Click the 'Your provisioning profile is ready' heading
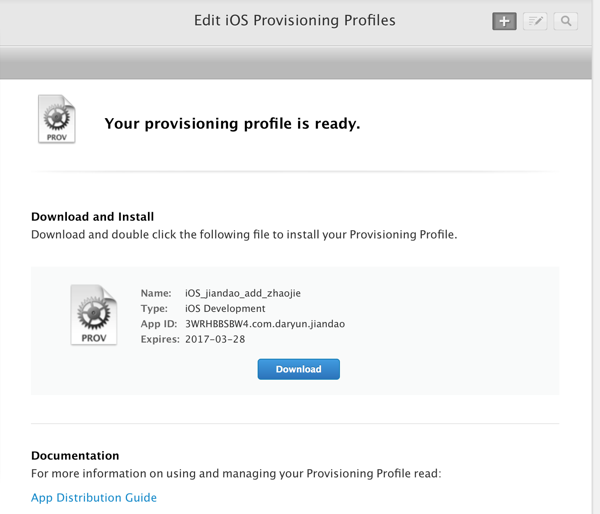 pyautogui.click(x=232, y=125)
